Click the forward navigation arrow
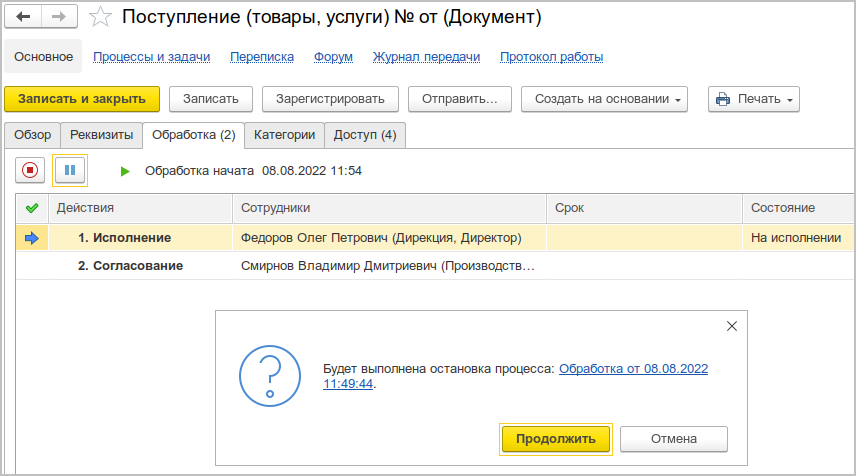The width and height of the screenshot is (856, 476). [59, 18]
